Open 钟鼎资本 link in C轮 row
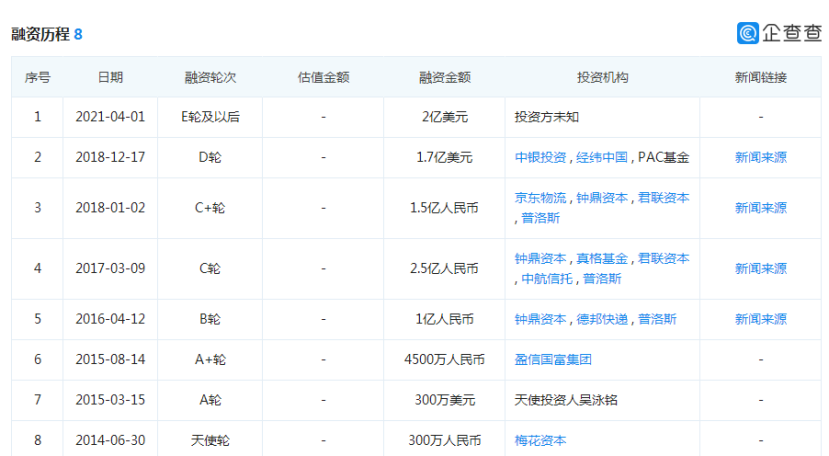The height and width of the screenshot is (456, 829). (x=540, y=259)
